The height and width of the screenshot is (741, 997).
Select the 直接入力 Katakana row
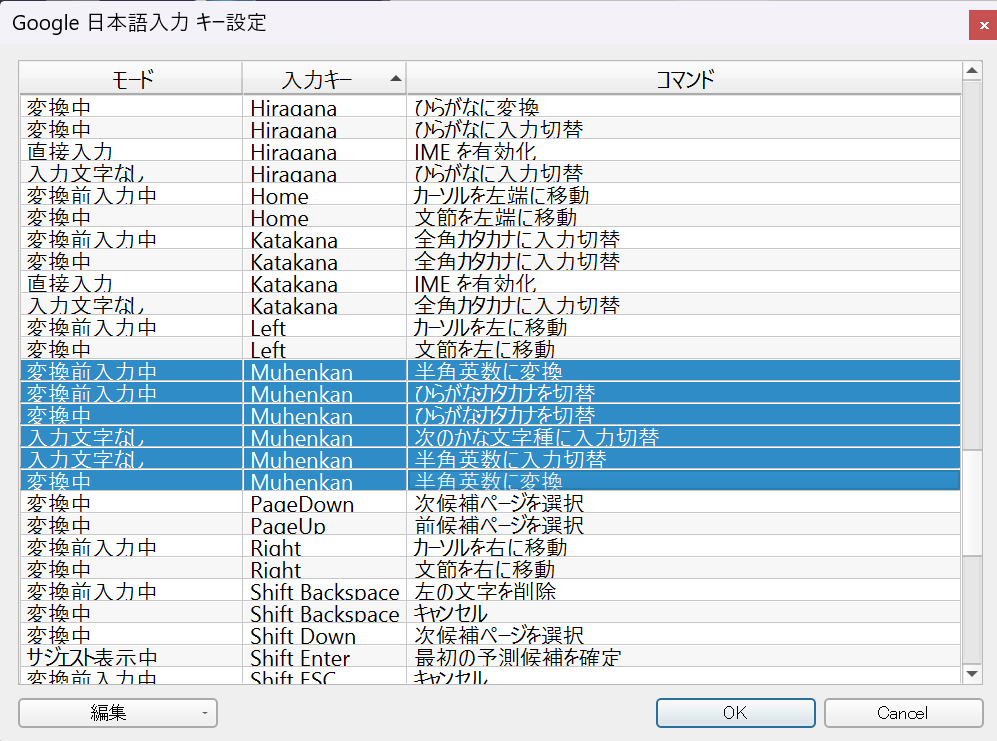click(490, 282)
